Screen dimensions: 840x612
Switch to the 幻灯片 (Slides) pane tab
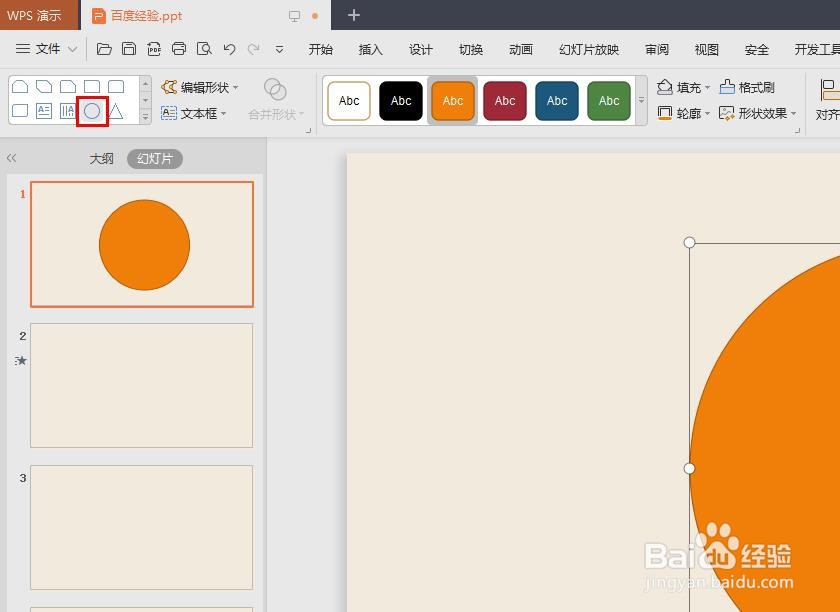(155, 159)
